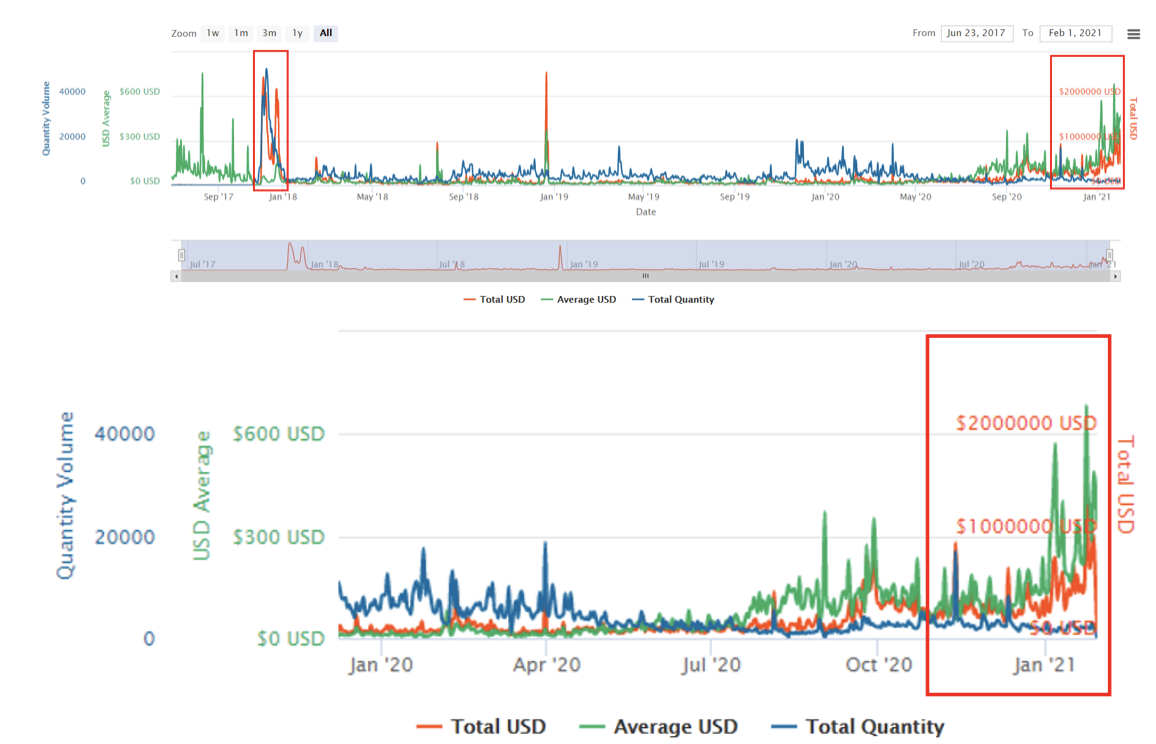Set zoom range to 1m
The image size is (1156, 744).
tap(241, 33)
